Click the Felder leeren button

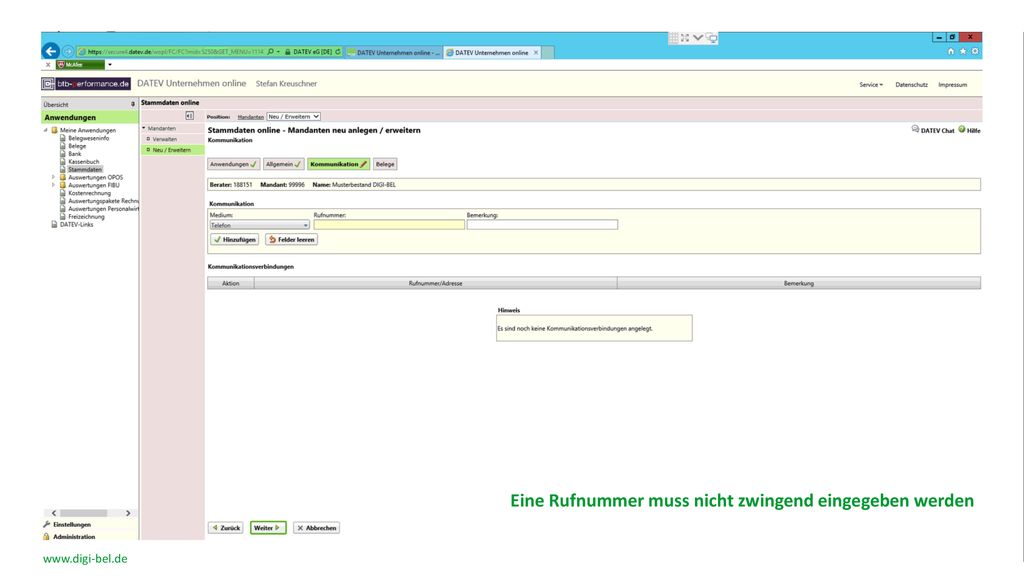tap(291, 240)
